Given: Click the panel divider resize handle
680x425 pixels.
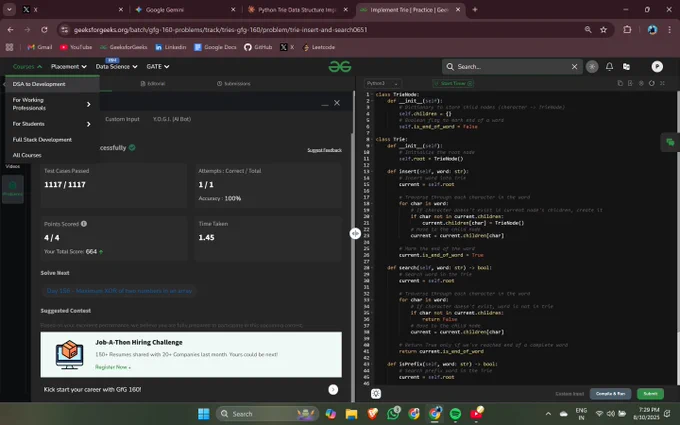Looking at the screenshot, I should pos(355,233).
